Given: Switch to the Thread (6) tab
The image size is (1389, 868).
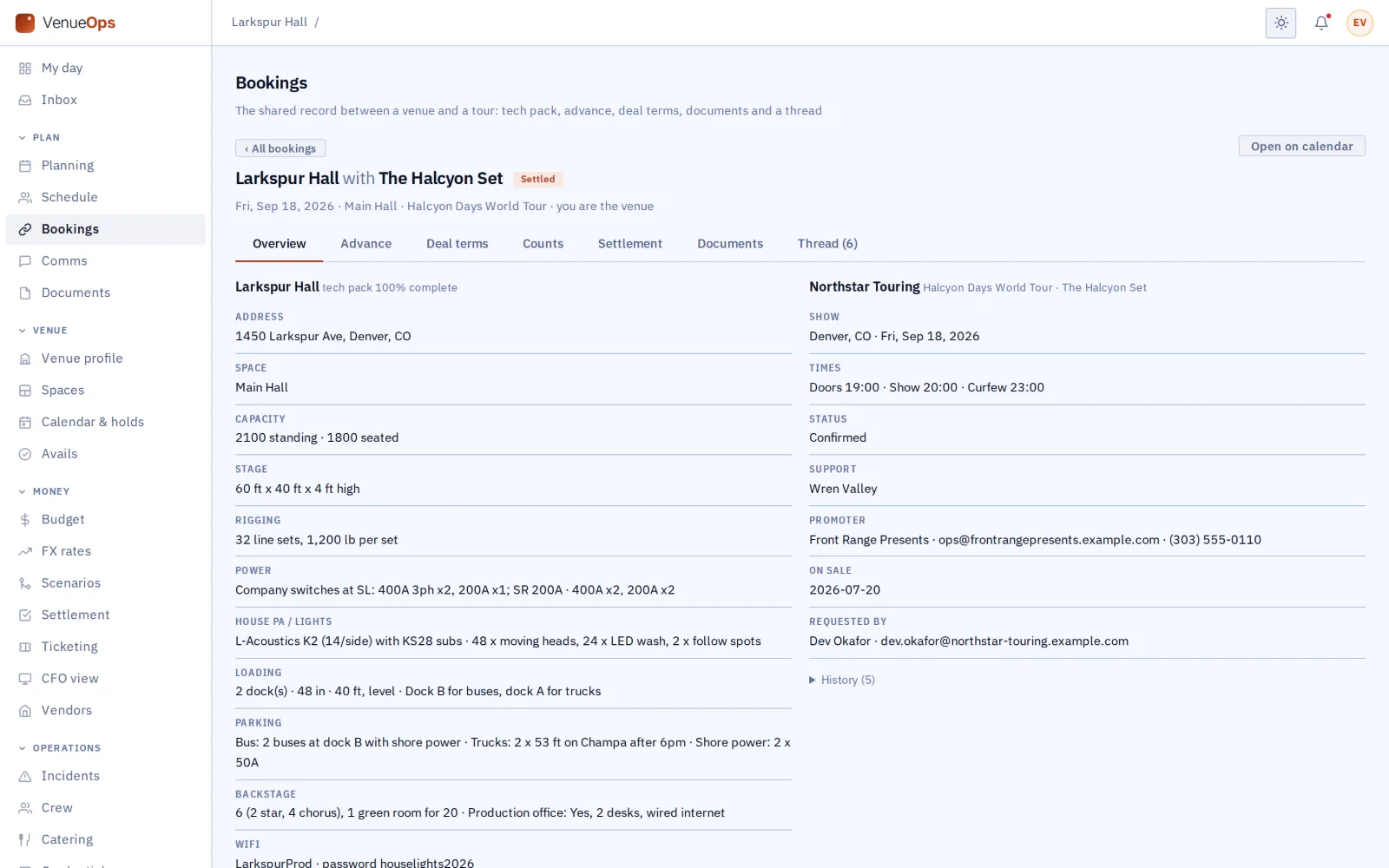Looking at the screenshot, I should [827, 244].
